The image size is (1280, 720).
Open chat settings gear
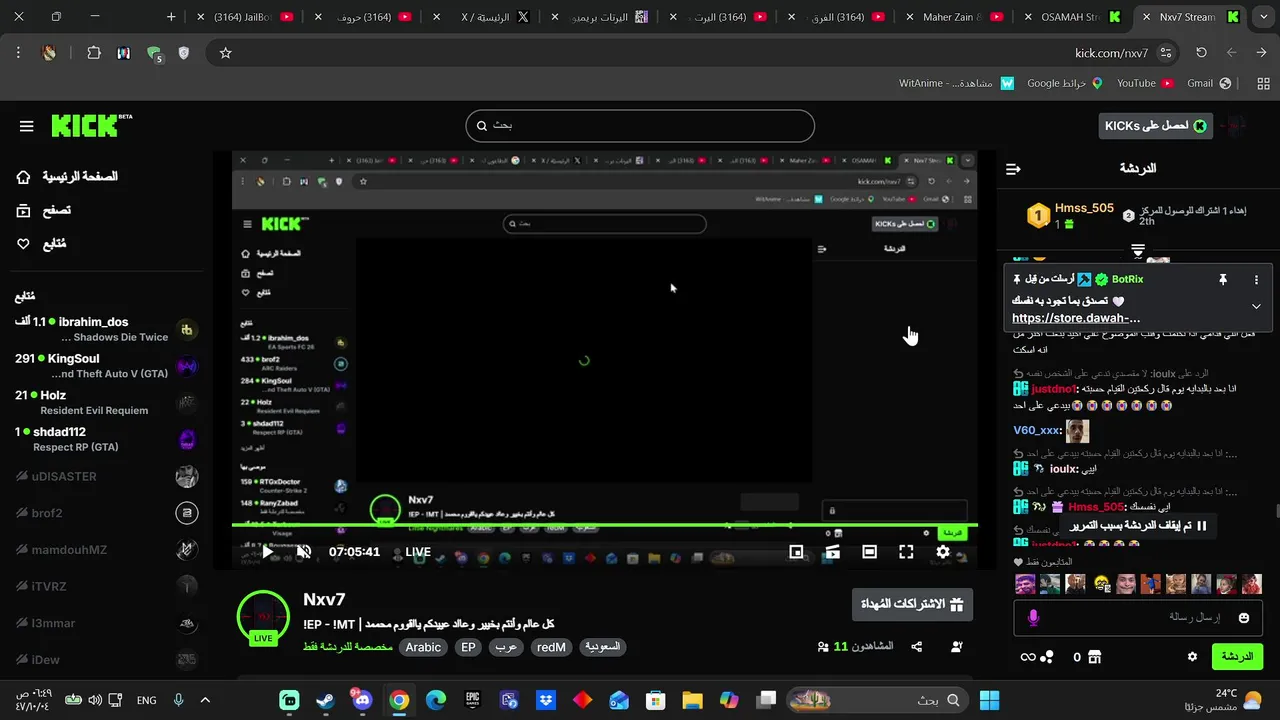coord(1192,657)
